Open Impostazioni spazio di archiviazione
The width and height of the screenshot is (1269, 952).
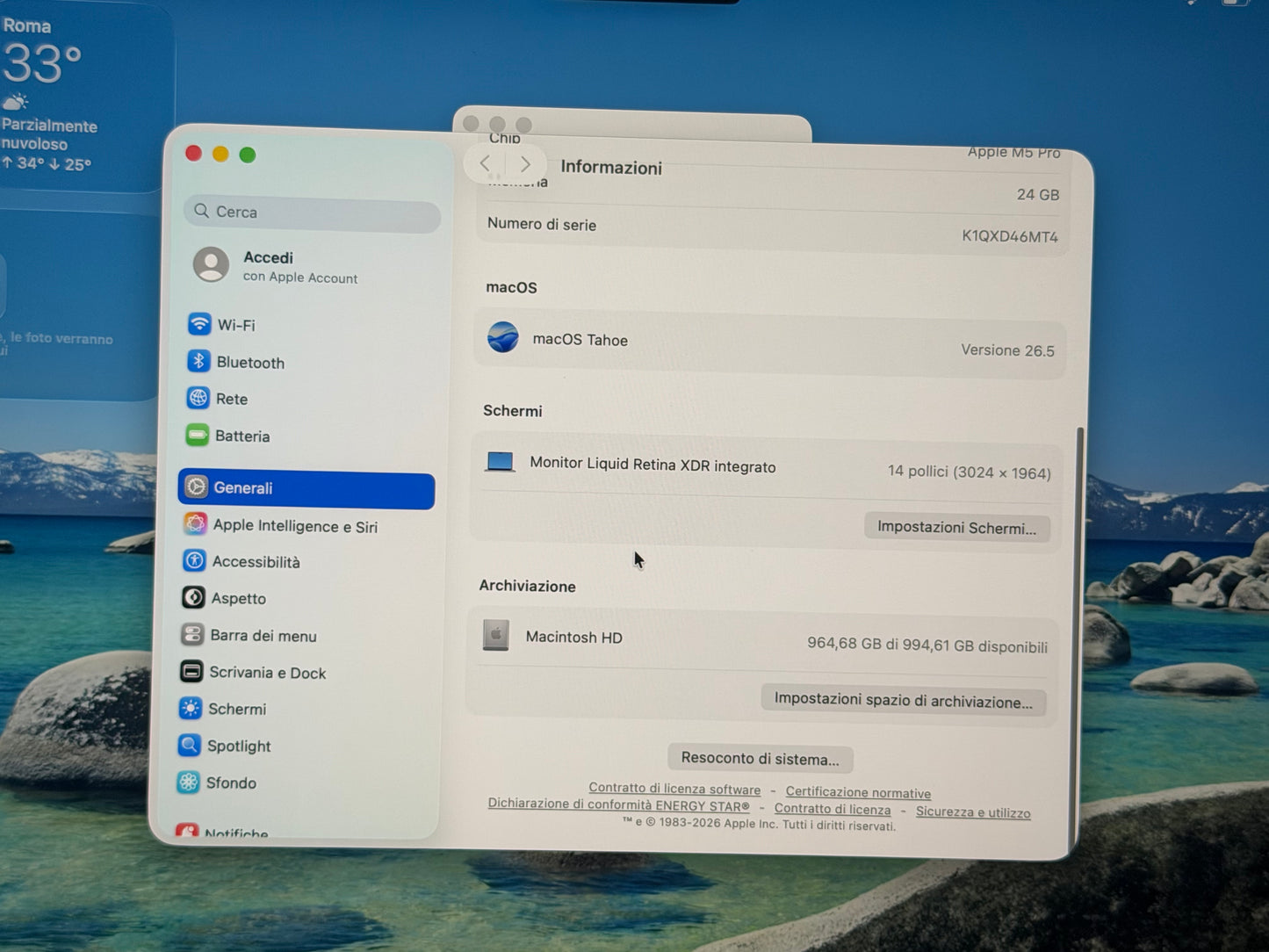[903, 701]
